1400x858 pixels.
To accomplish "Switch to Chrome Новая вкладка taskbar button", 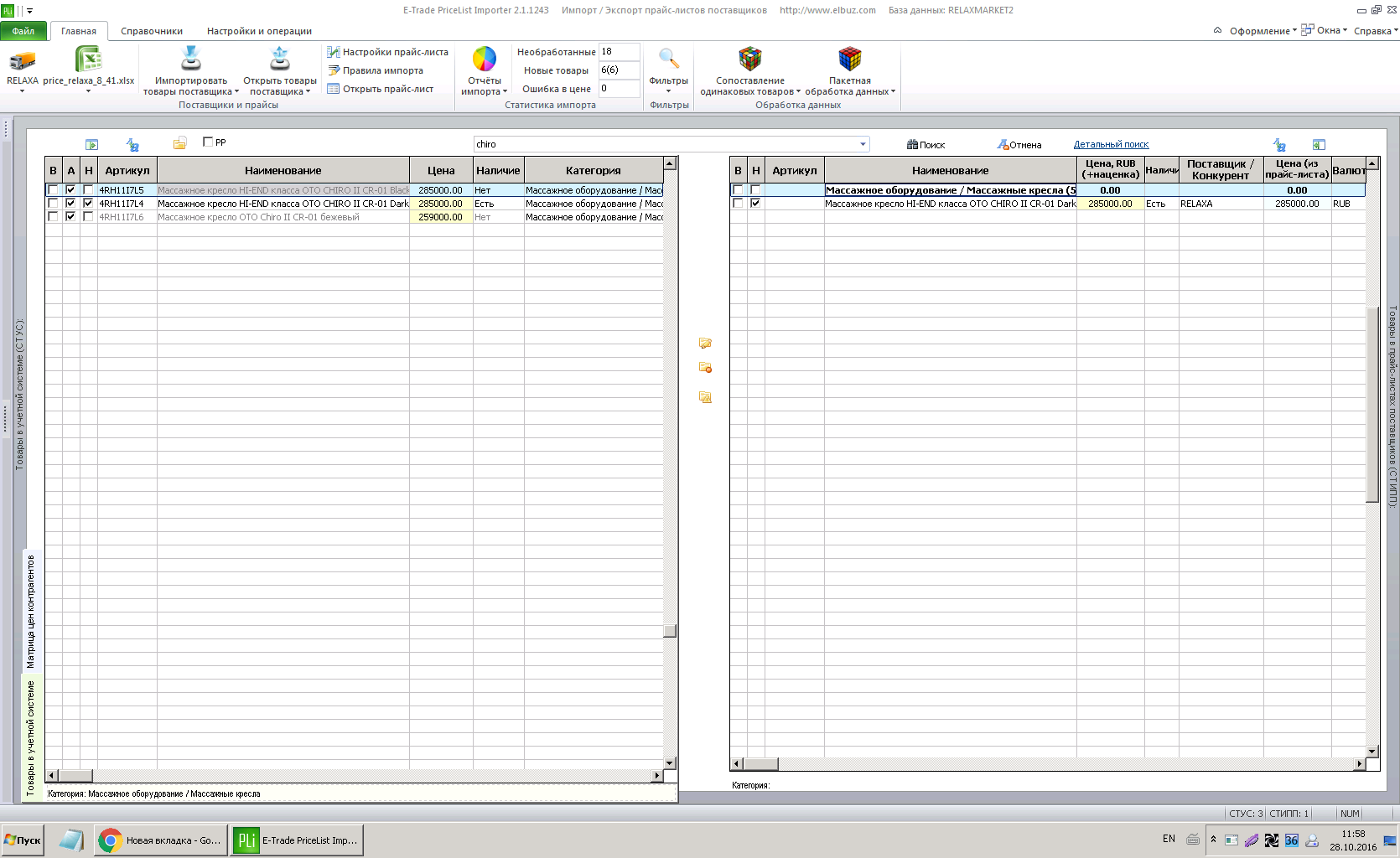I will point(161,840).
